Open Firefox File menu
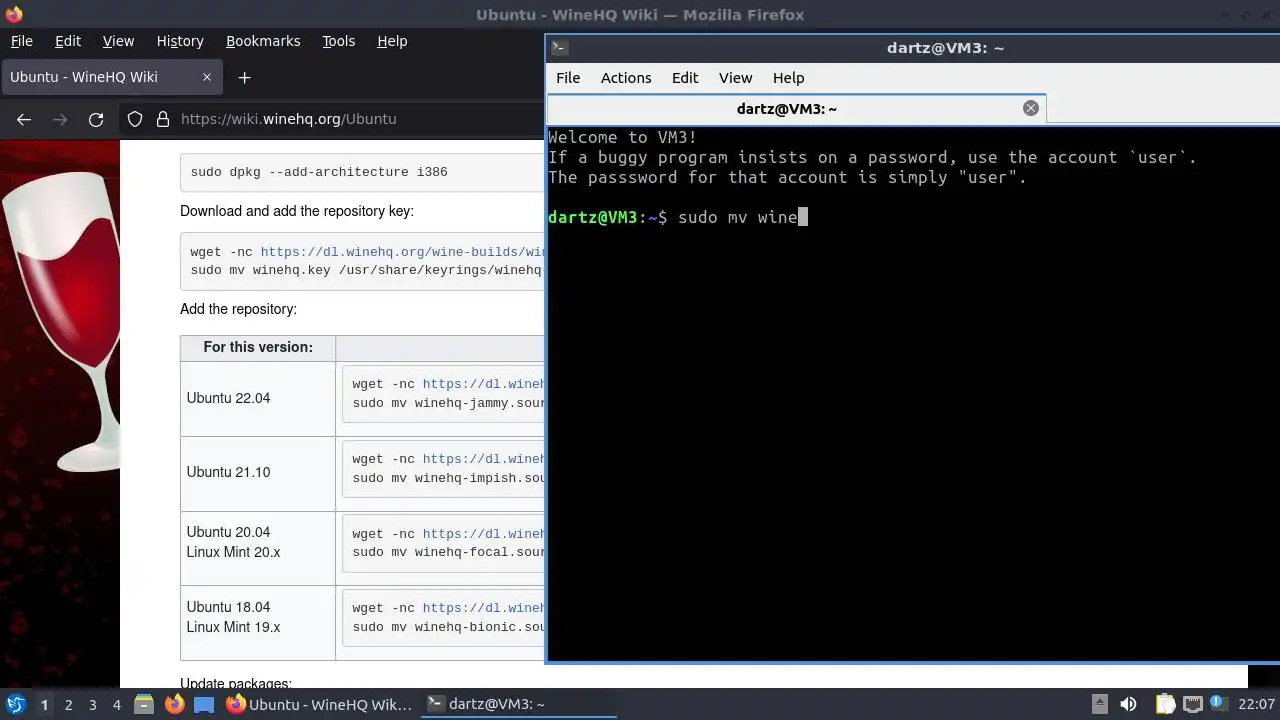 click(21, 41)
